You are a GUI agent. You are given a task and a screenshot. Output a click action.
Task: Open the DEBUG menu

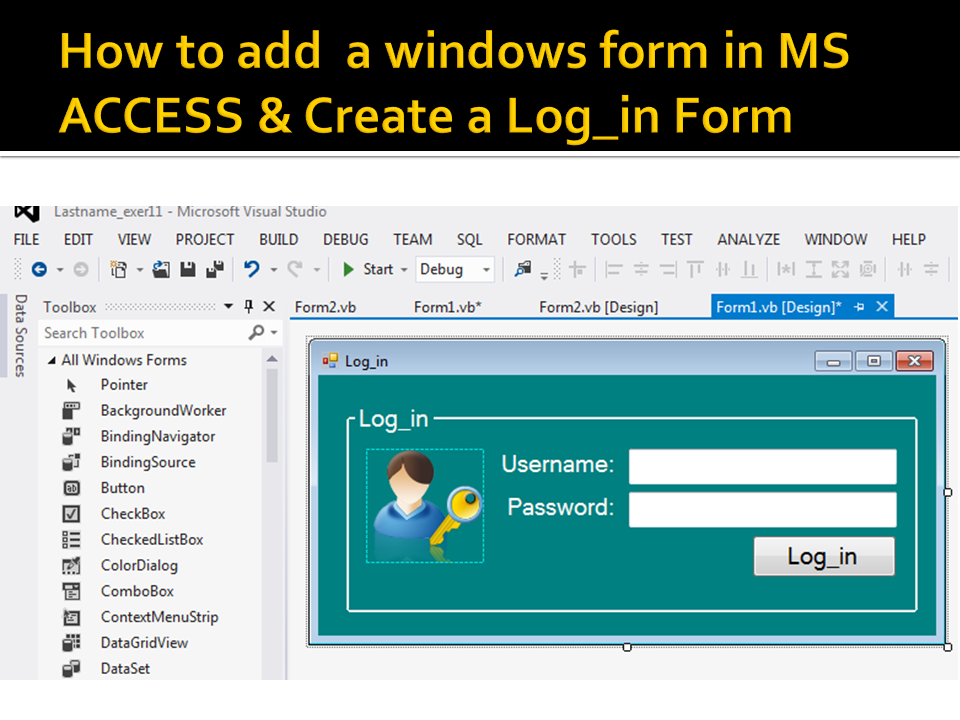click(345, 239)
